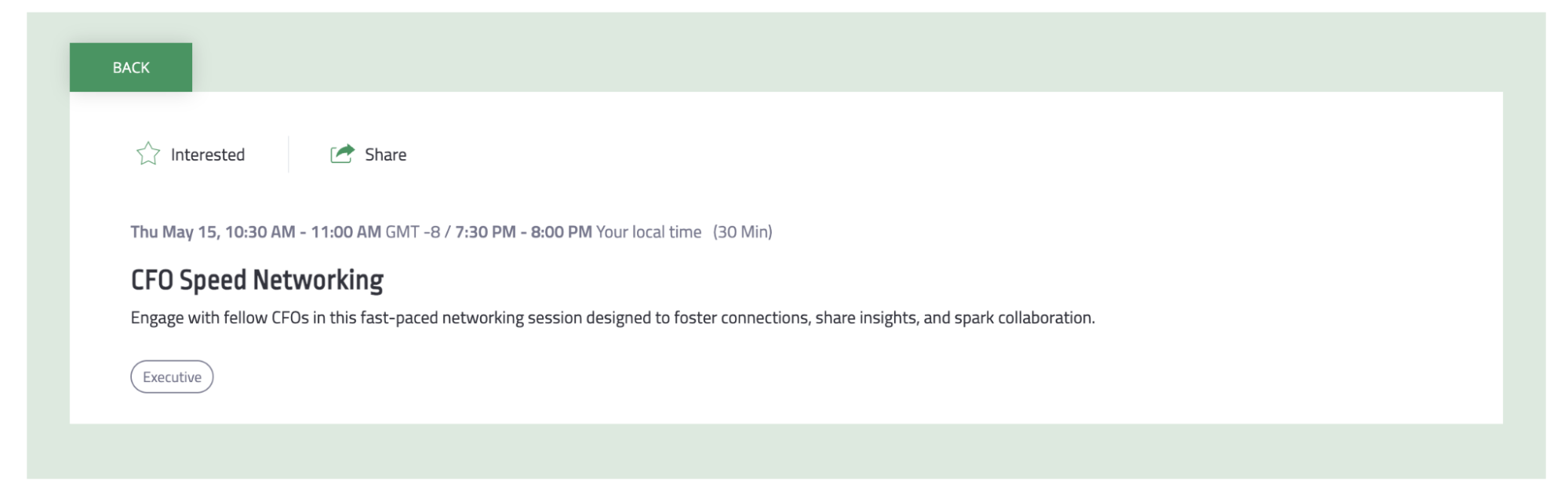Click the CFO Speed Networking title

[256, 280]
